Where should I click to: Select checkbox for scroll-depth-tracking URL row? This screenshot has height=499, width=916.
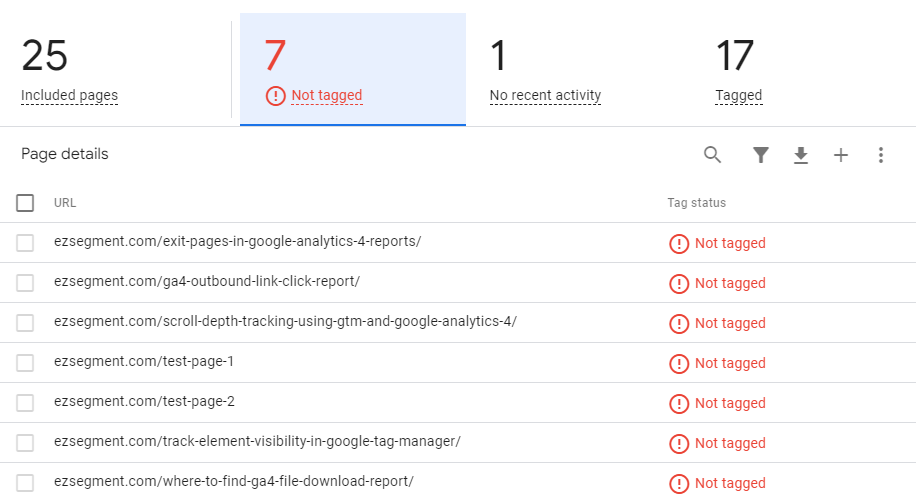(25, 322)
